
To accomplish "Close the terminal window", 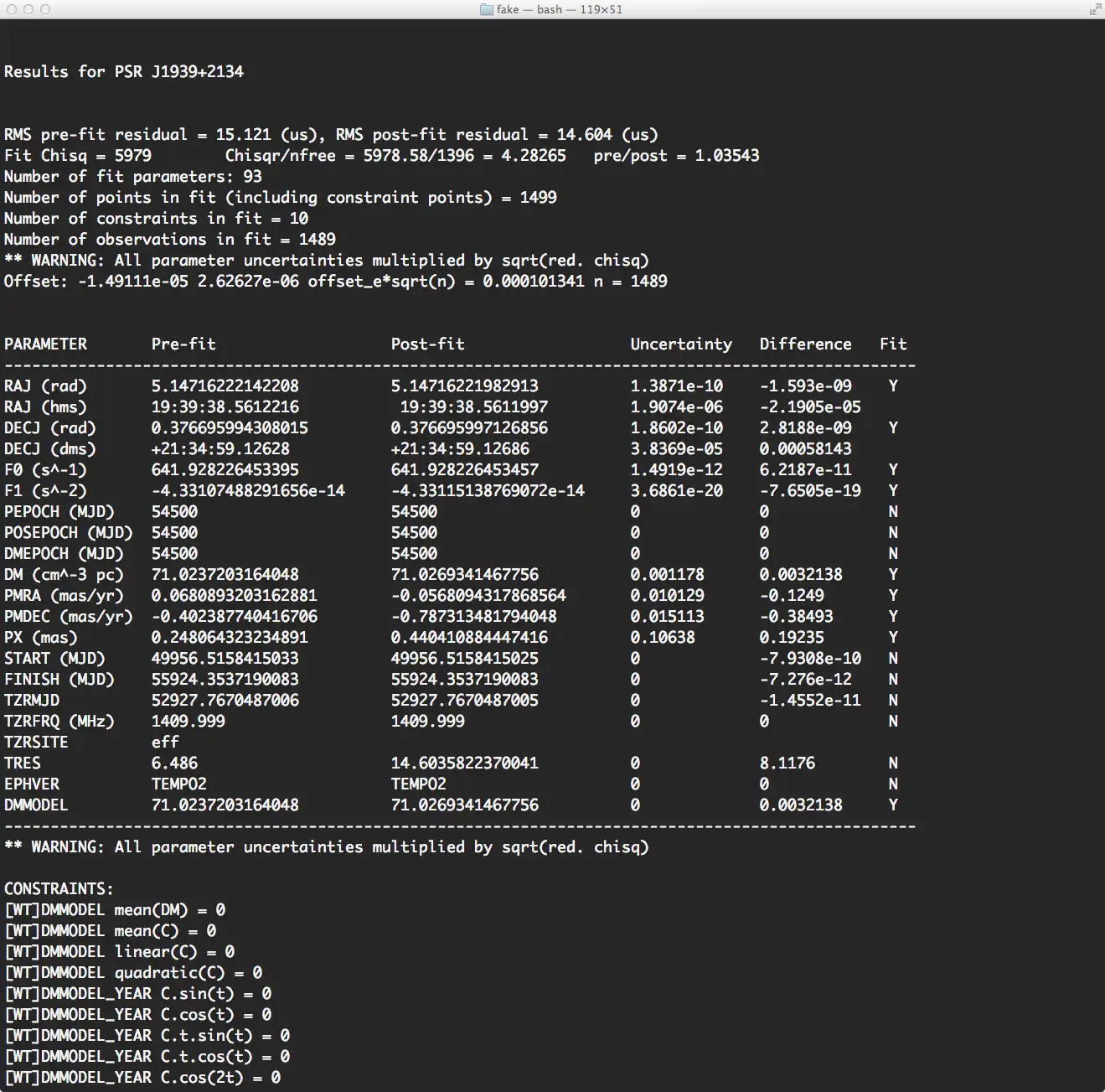I will (12, 9).
